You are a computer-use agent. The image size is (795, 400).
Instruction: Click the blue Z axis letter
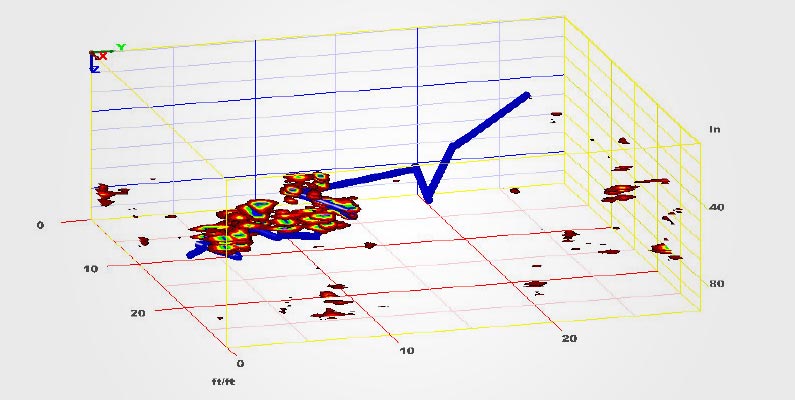95,69
